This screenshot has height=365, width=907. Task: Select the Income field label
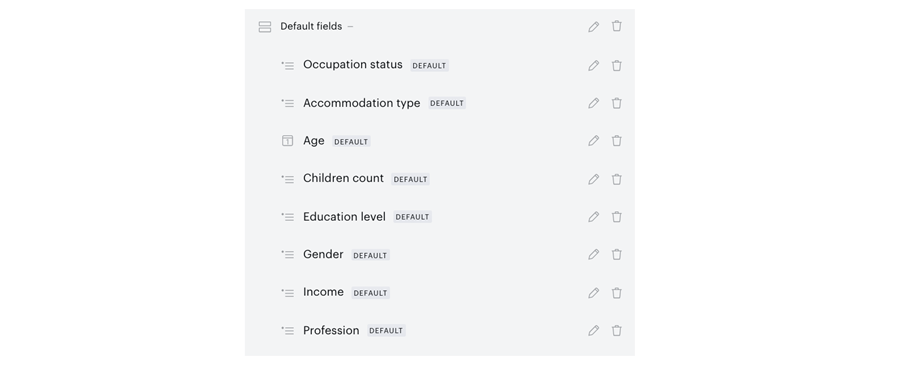point(323,292)
